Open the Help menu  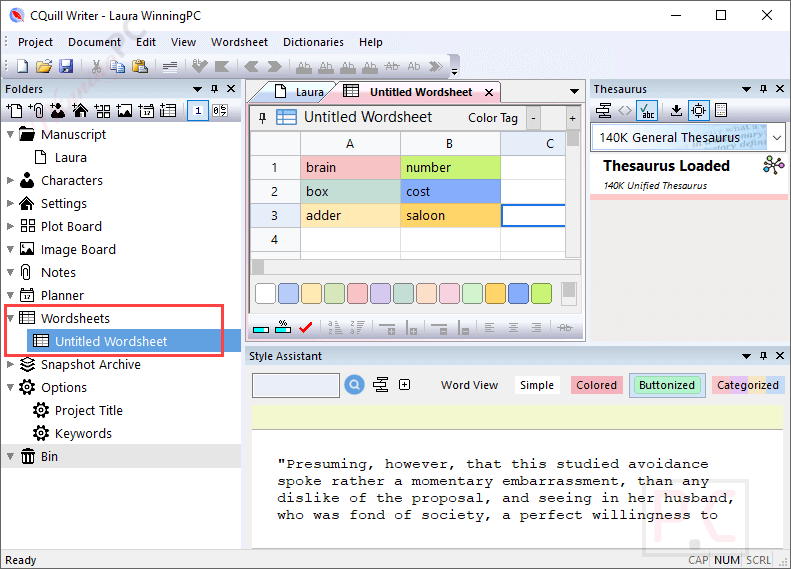(x=371, y=42)
